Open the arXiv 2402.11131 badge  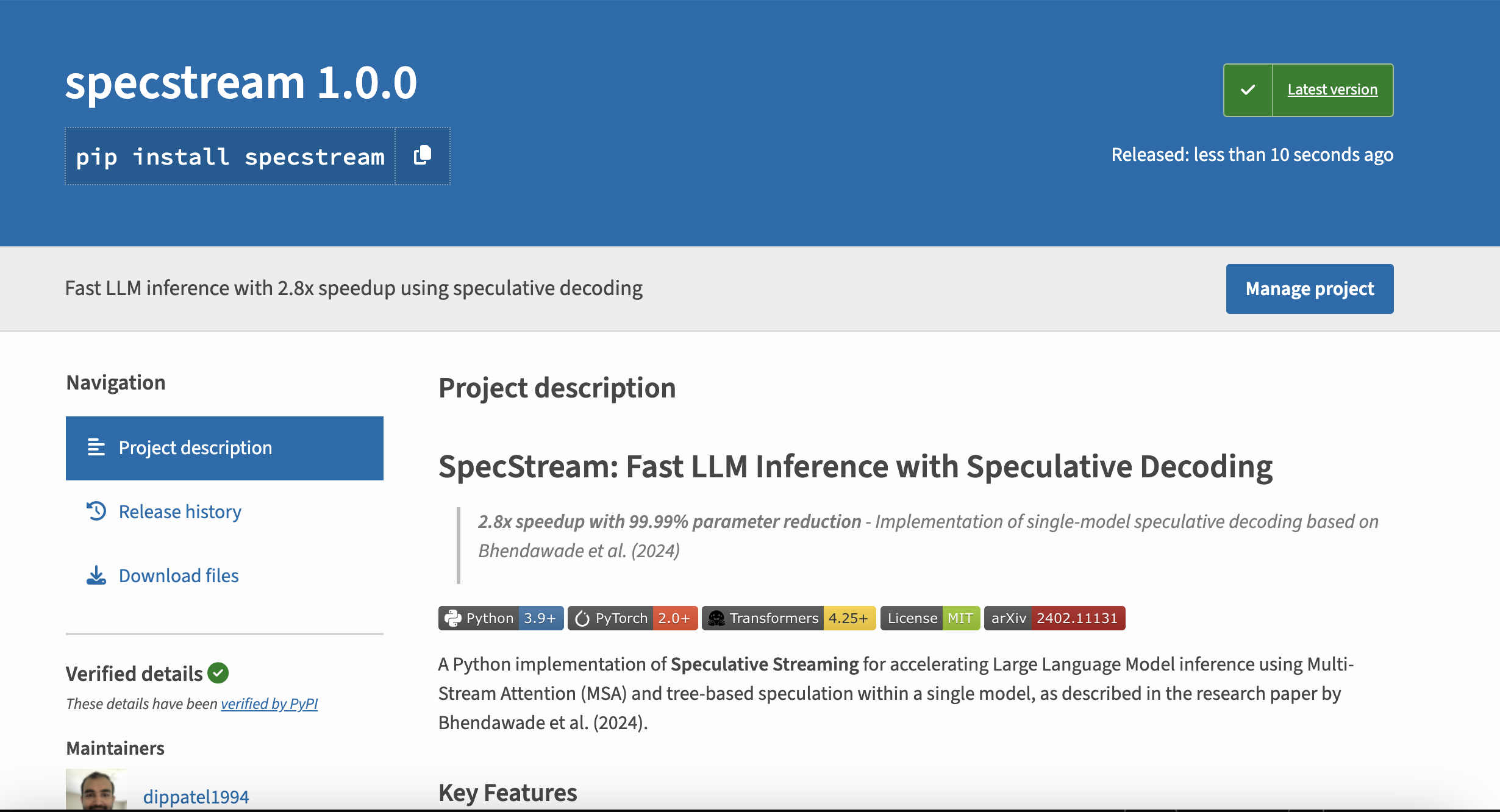[x=1054, y=618]
